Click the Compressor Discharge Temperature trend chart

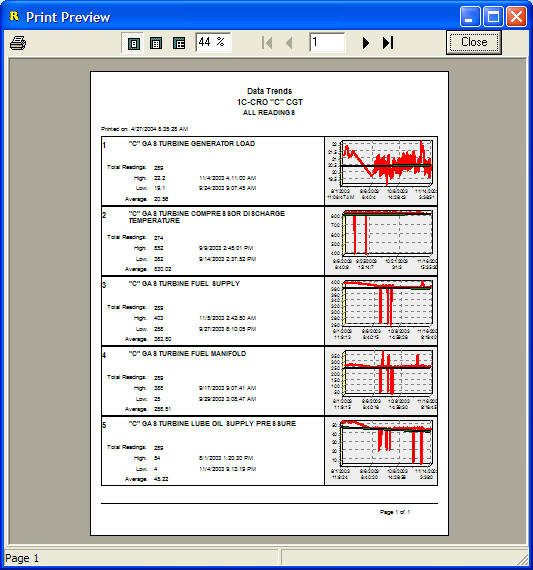tap(381, 241)
